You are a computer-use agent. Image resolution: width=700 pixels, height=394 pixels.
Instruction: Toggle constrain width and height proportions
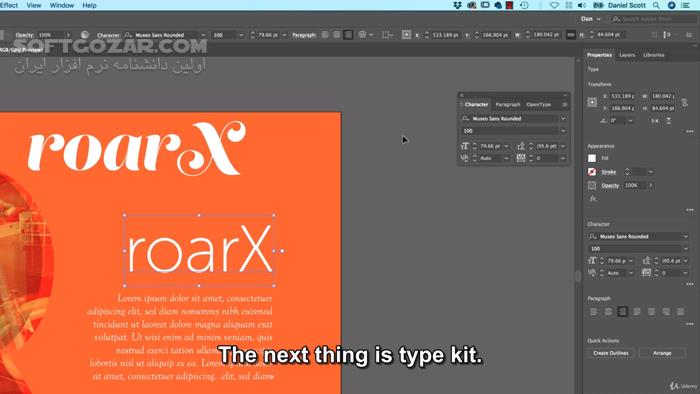point(685,103)
